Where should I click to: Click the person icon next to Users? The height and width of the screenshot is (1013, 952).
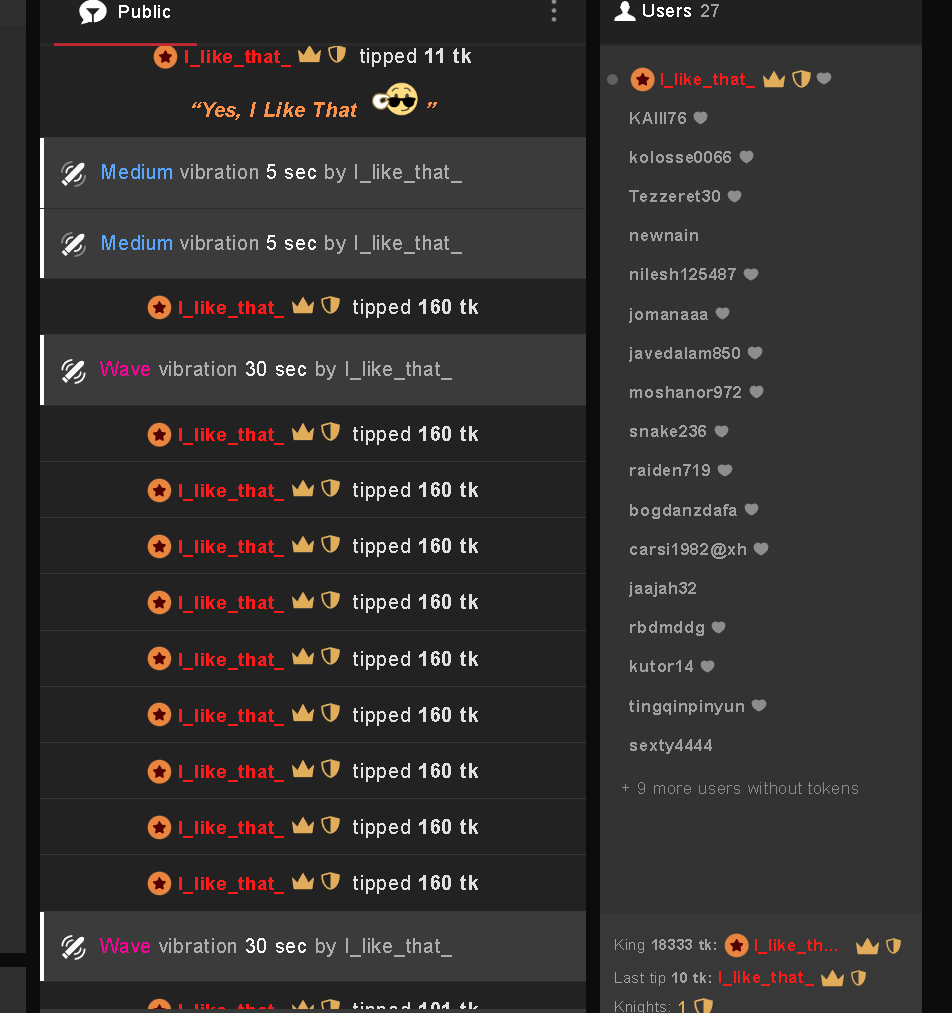click(x=625, y=12)
